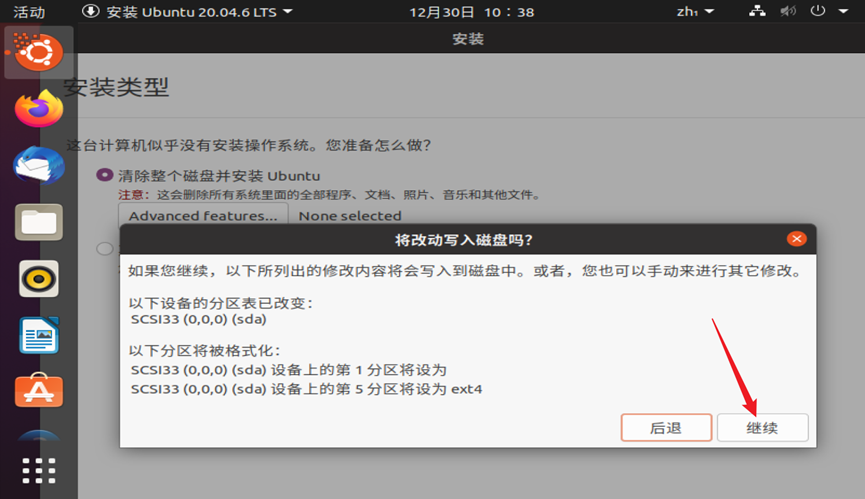865x499 pixels.
Task: Open the Files manager dock icon
Action: point(39,222)
